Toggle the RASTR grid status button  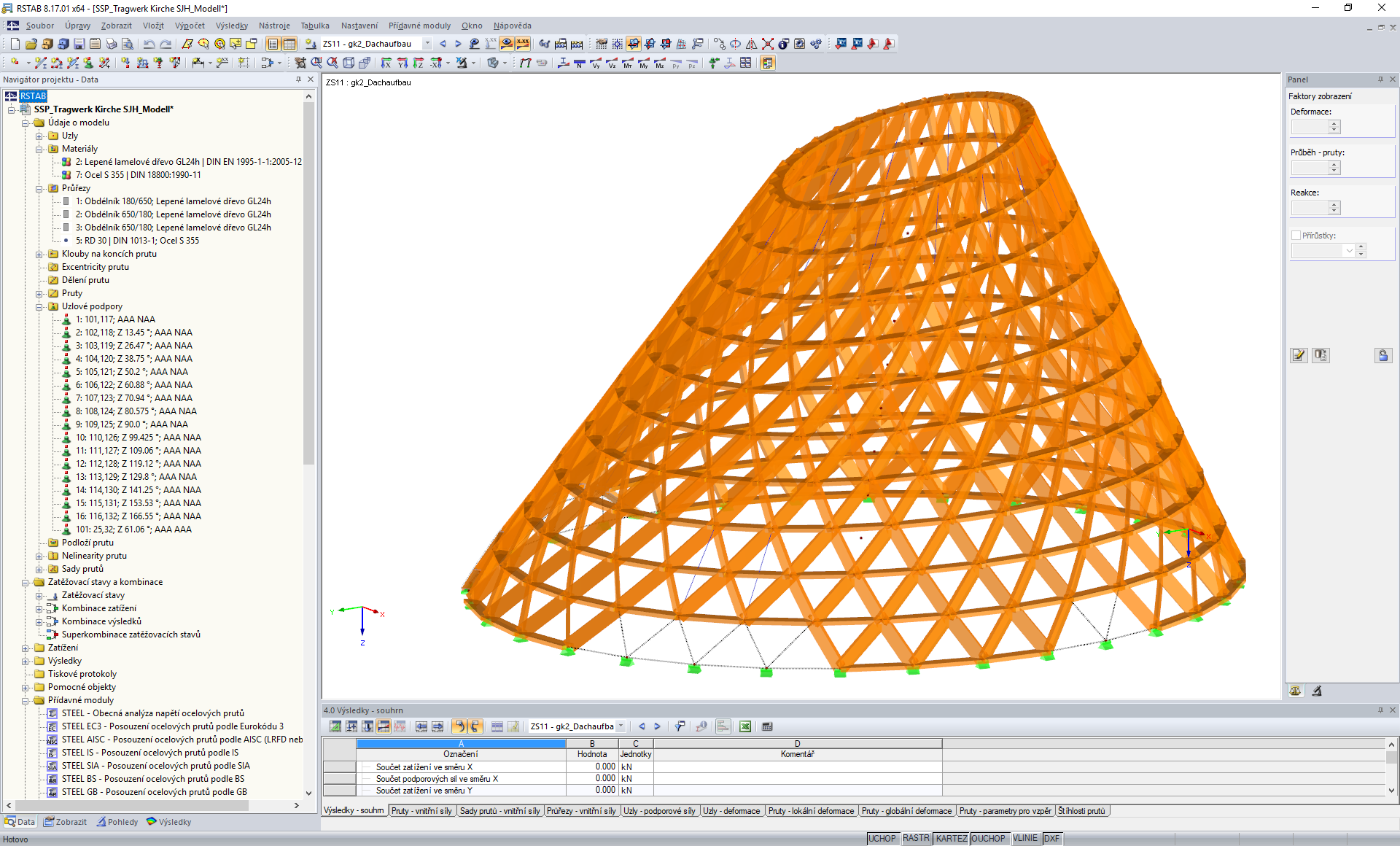pos(915,839)
